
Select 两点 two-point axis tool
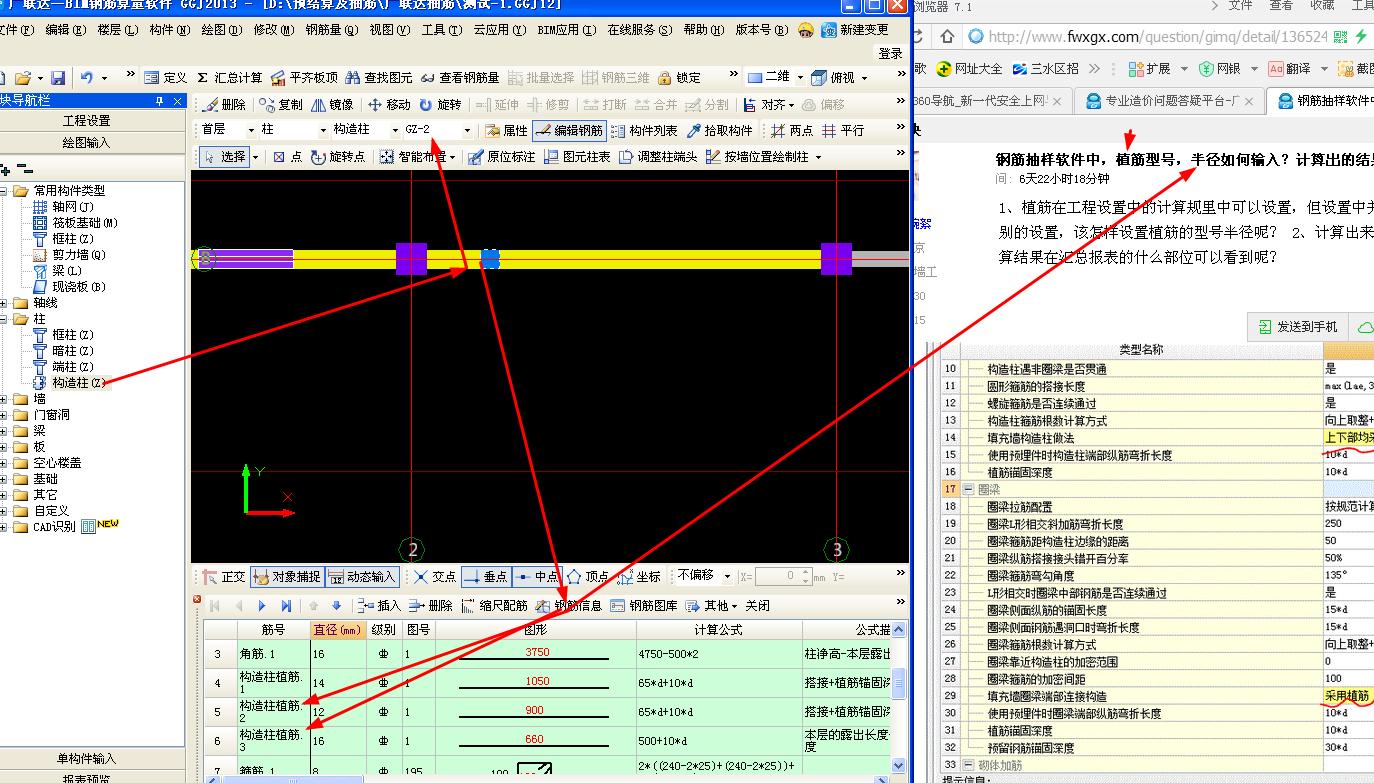pos(792,130)
